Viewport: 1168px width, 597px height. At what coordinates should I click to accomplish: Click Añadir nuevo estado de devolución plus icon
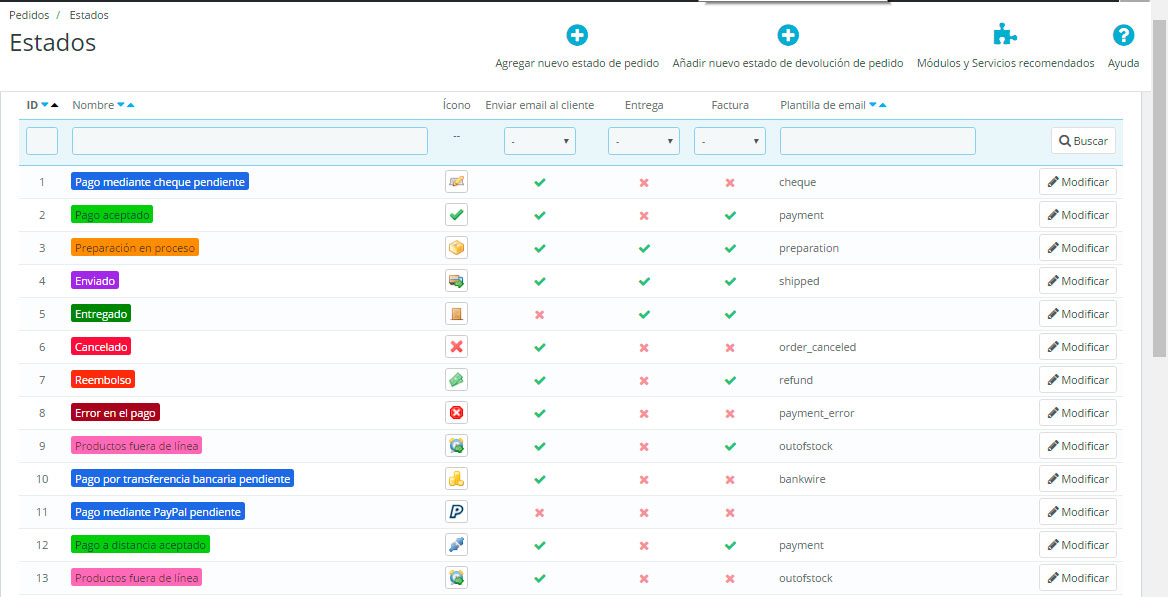click(x=788, y=35)
